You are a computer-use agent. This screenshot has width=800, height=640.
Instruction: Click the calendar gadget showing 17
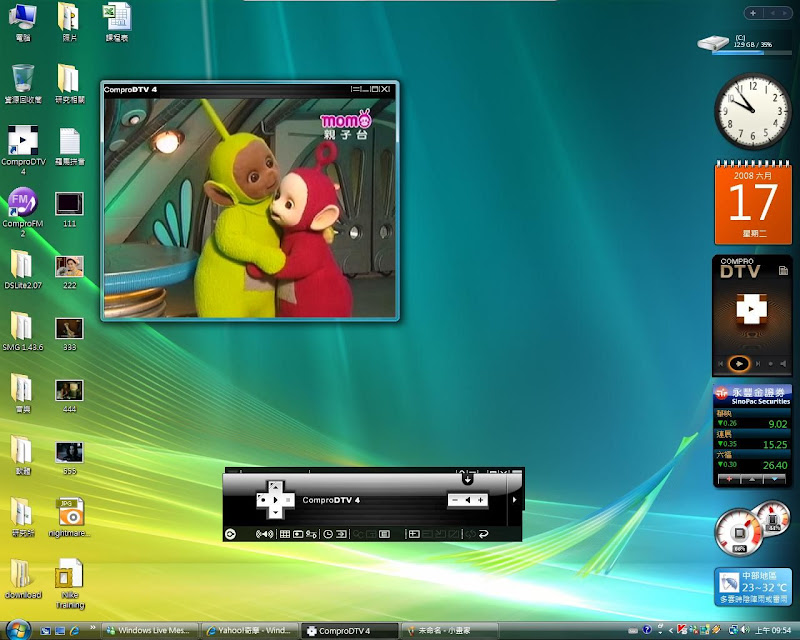tap(753, 202)
